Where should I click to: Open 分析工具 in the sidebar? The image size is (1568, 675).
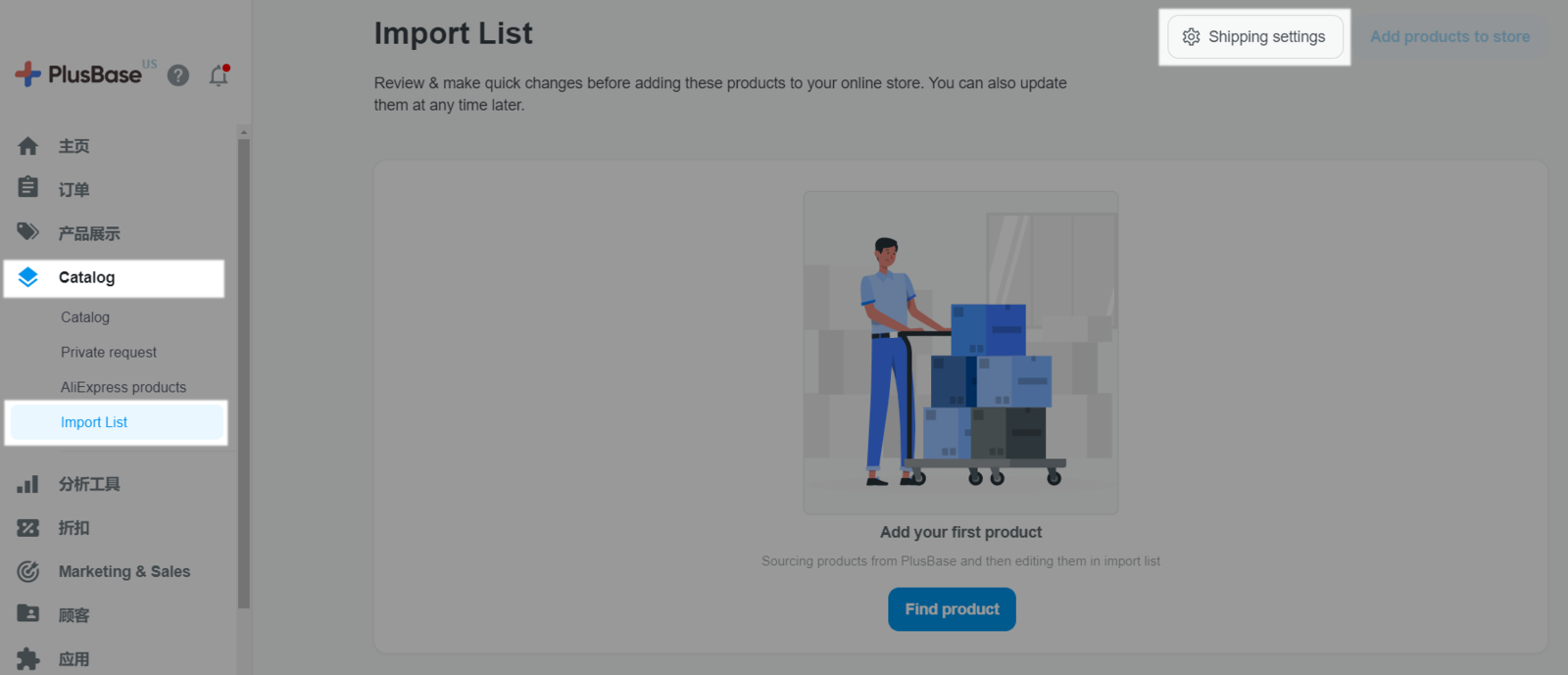(x=89, y=484)
